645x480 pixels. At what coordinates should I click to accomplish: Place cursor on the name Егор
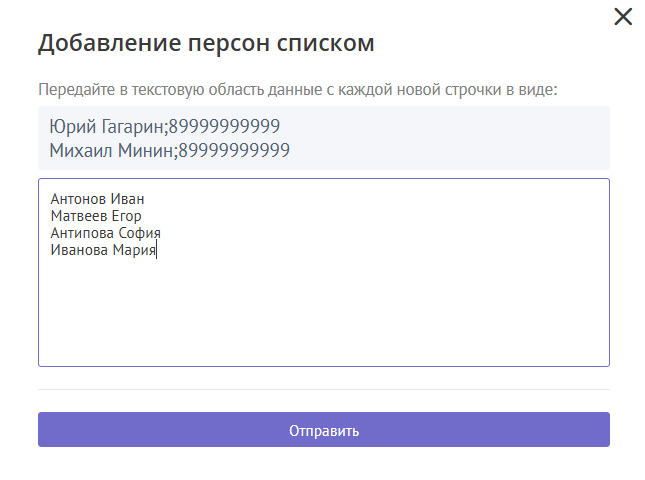coord(127,216)
